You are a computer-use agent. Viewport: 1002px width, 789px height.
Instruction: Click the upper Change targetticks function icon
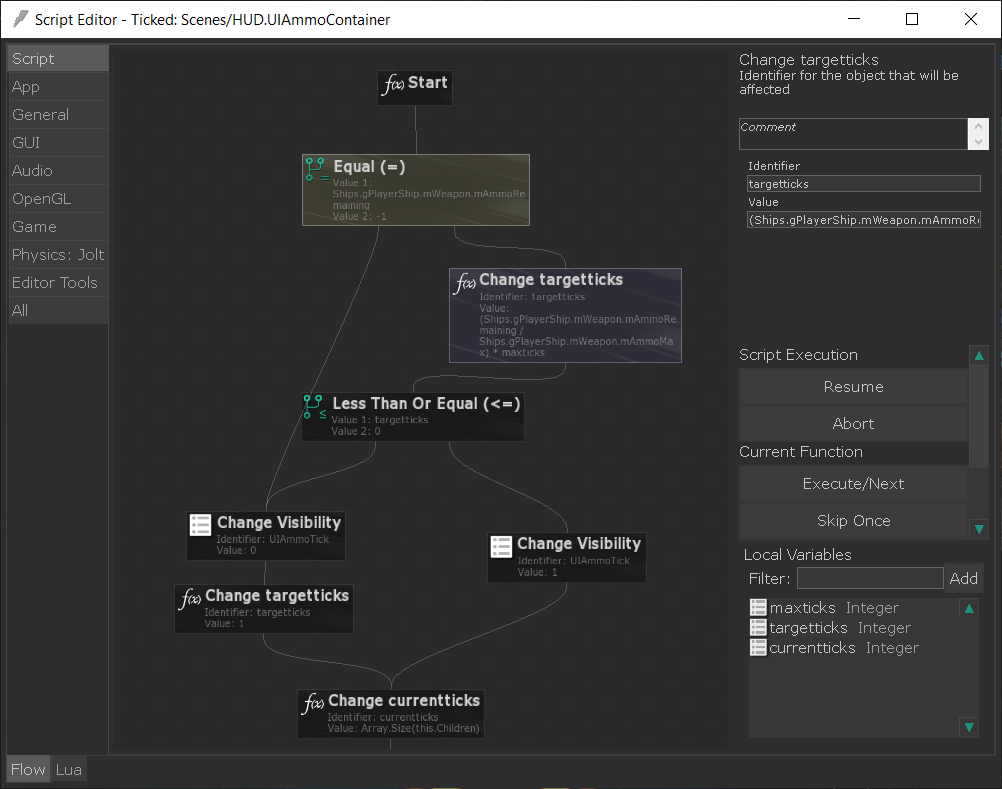click(465, 282)
